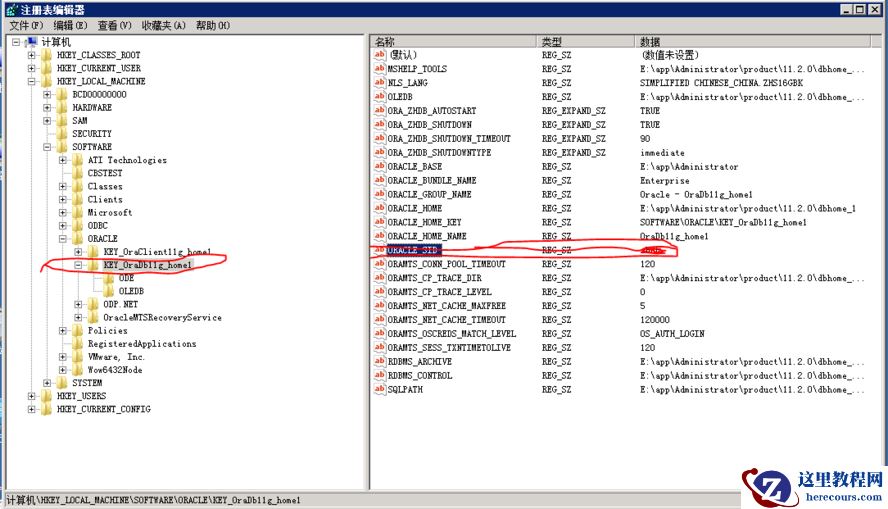The width and height of the screenshot is (888, 509).
Task: Select the KEY_OraDb11g_home1 tree key
Action: click(147, 265)
